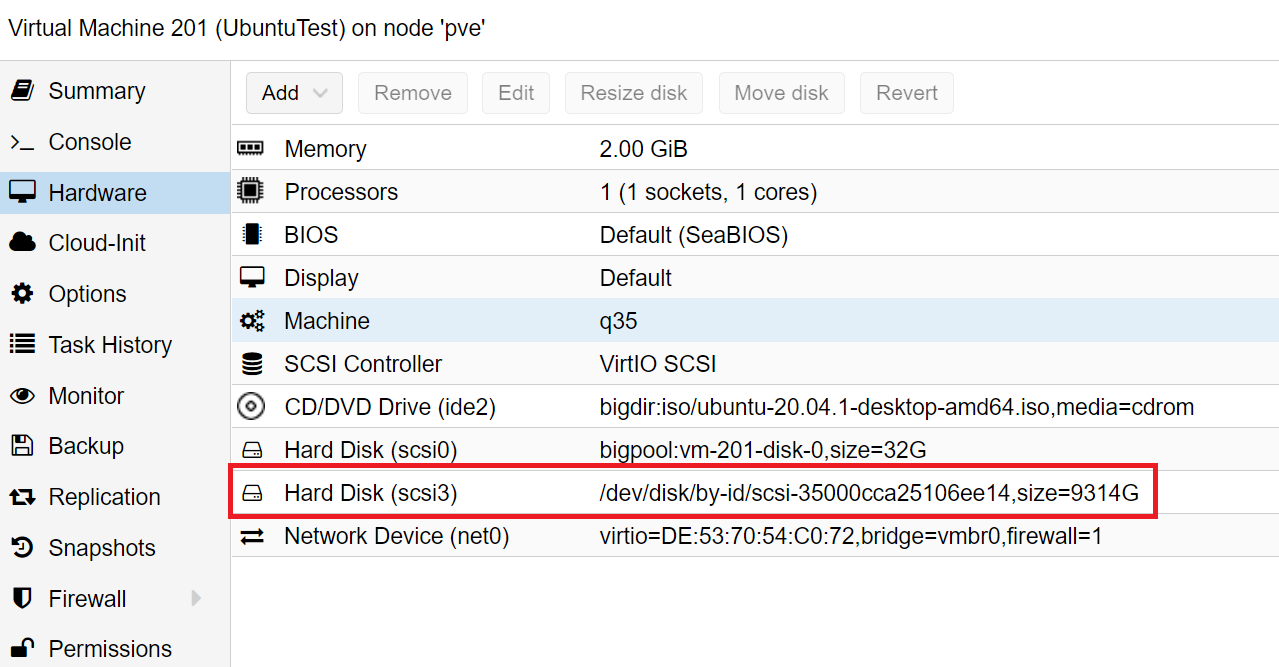This screenshot has height=667, width=1279.
Task: Click the Resize disk button
Action: point(633,92)
